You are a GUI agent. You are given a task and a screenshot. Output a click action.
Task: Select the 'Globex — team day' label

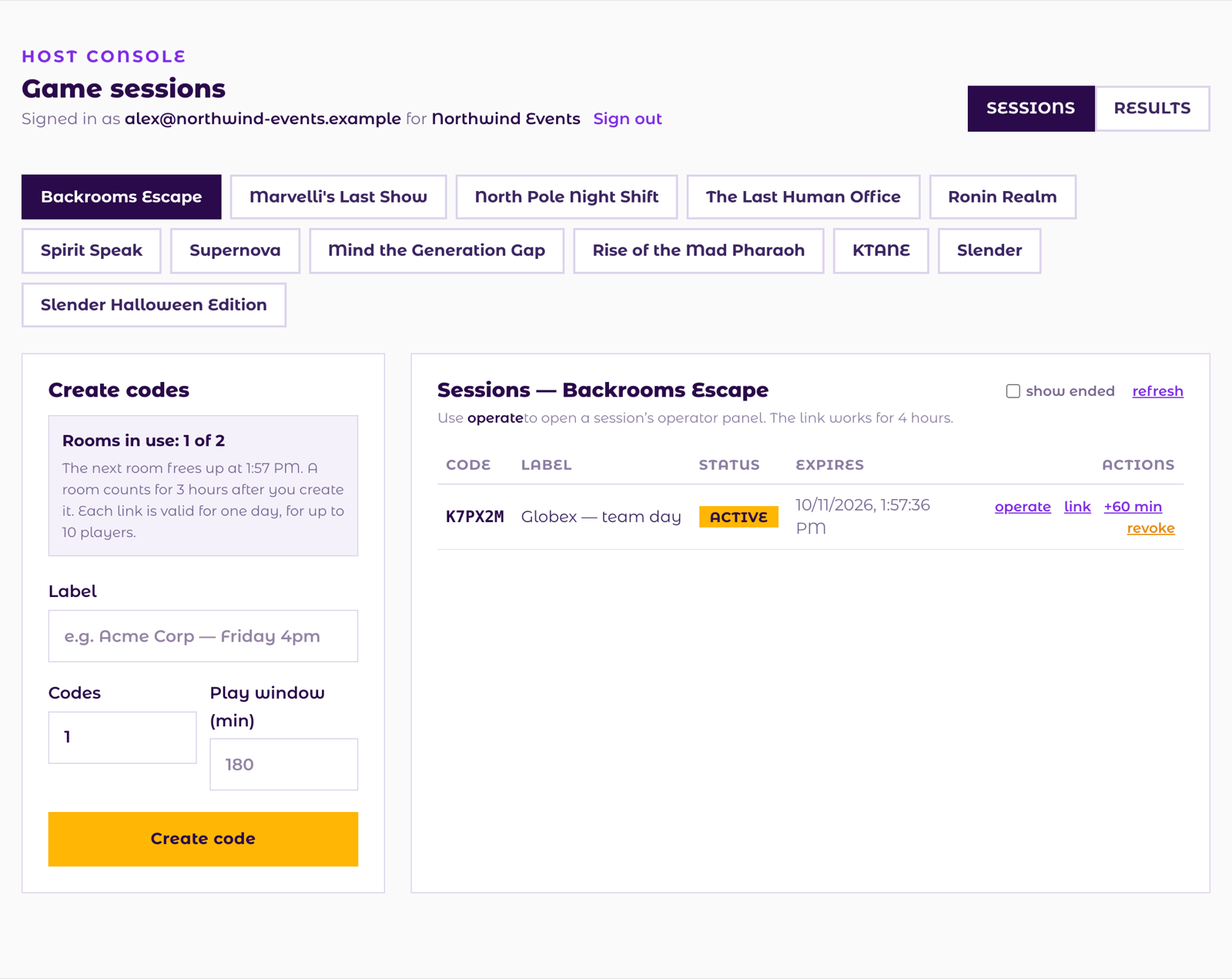pyautogui.click(x=601, y=517)
